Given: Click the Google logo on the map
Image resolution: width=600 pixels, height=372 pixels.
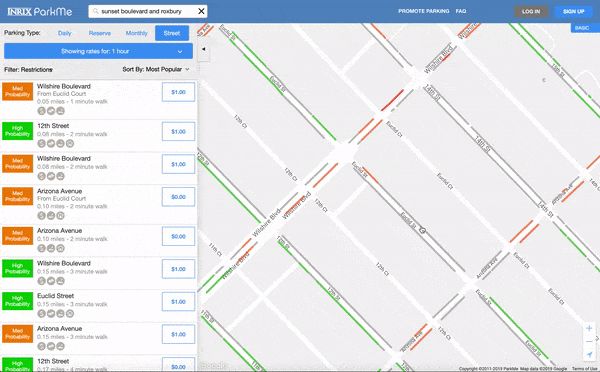Looking at the screenshot, I should click(x=213, y=365).
